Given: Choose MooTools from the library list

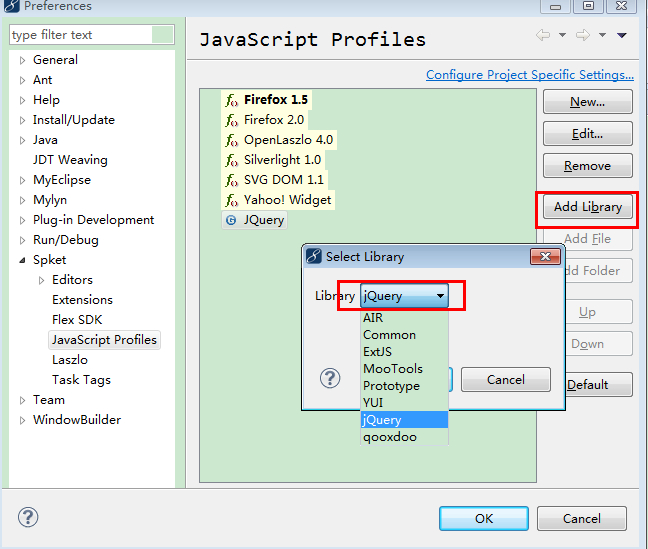Looking at the screenshot, I should click(404, 369).
